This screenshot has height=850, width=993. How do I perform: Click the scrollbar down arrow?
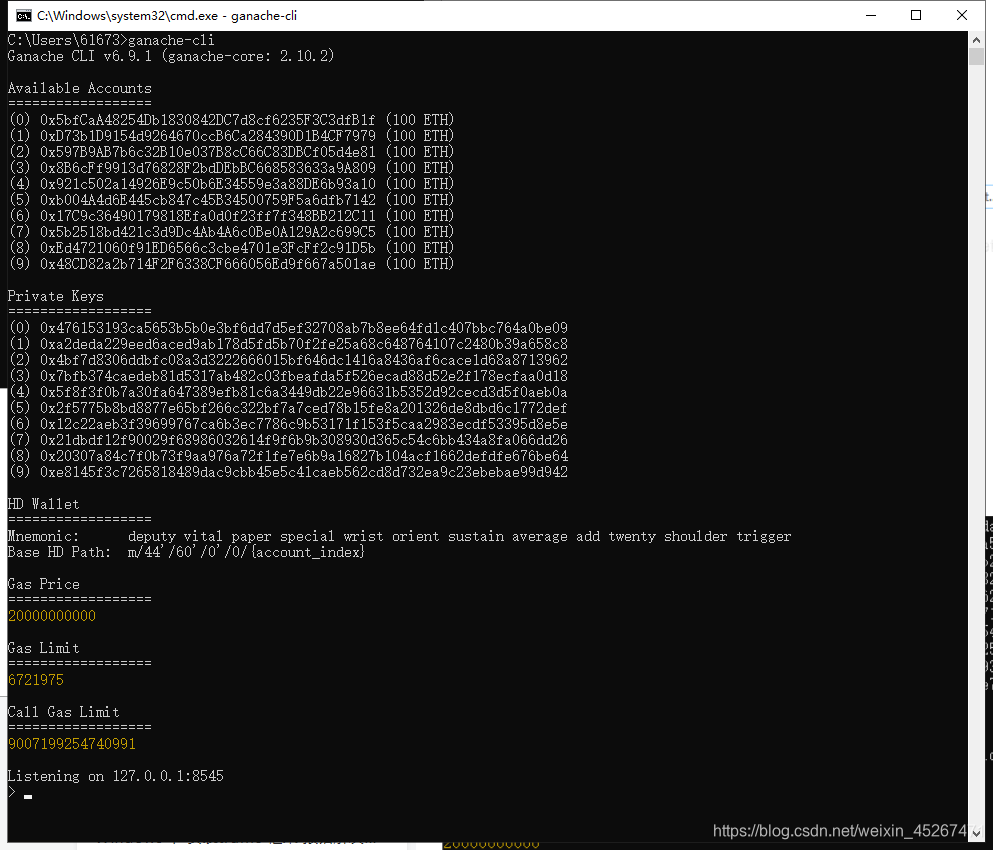point(976,834)
